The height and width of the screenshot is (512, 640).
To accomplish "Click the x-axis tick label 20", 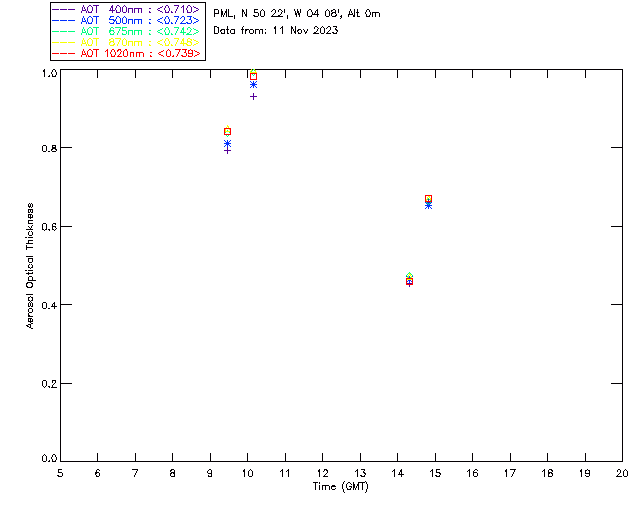I will click(x=622, y=473).
